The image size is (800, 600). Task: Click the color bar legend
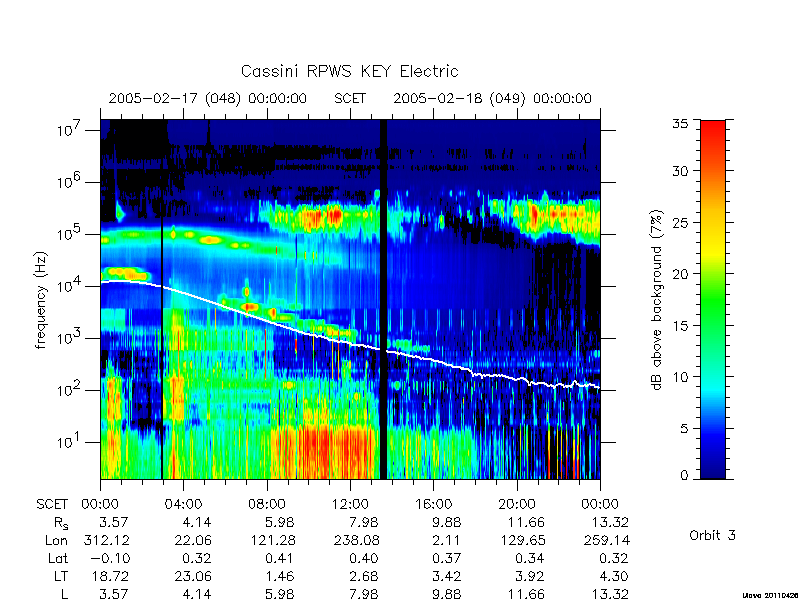click(x=713, y=299)
